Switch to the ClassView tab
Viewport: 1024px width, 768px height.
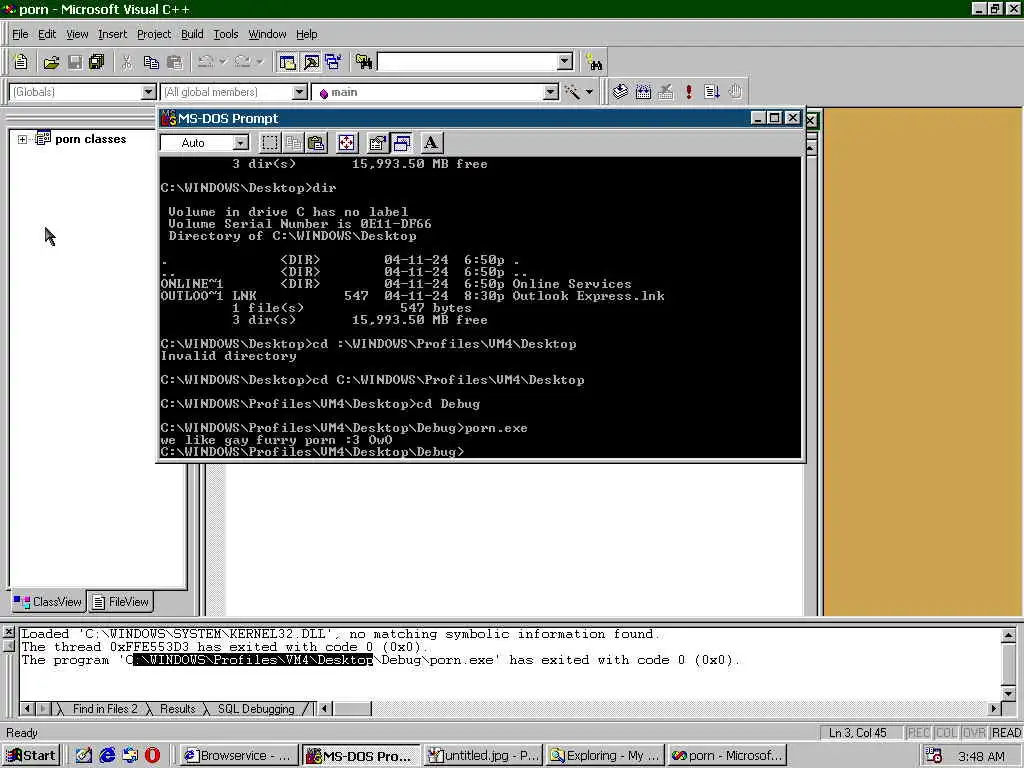pos(48,601)
